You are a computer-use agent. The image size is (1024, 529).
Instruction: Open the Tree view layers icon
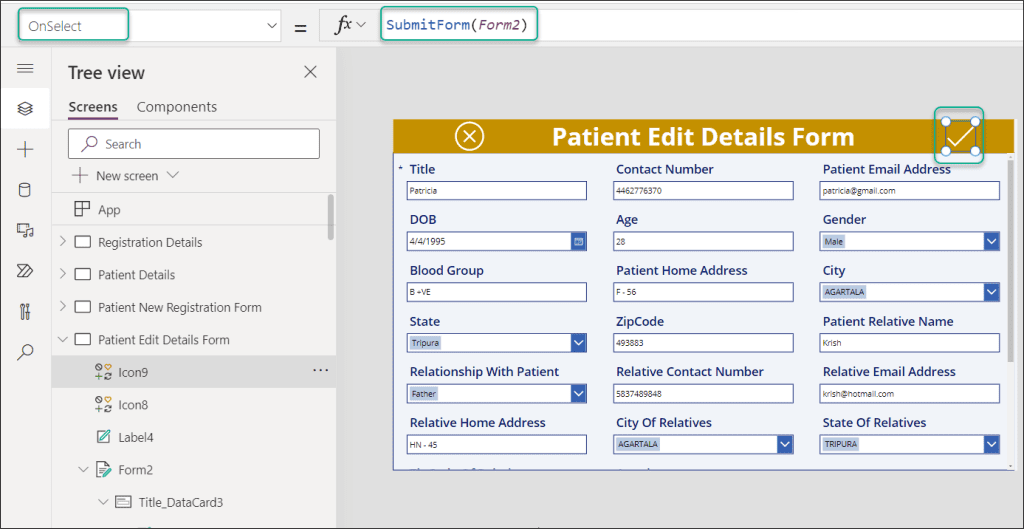click(25, 108)
